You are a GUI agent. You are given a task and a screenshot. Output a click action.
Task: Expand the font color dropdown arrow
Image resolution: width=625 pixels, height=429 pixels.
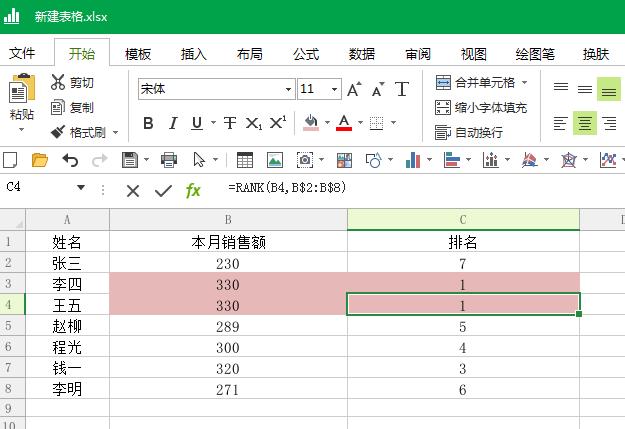[360, 122]
